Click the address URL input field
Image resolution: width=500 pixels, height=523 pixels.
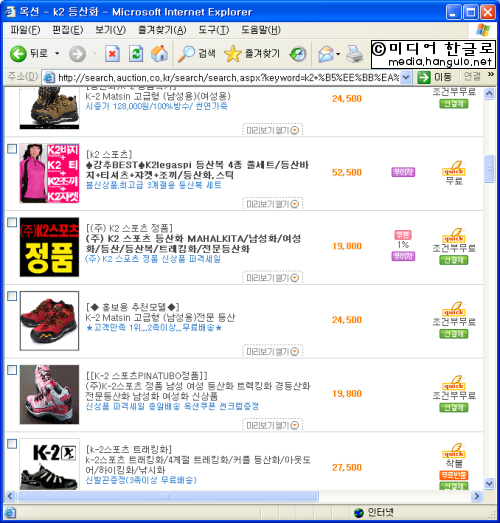(228, 78)
